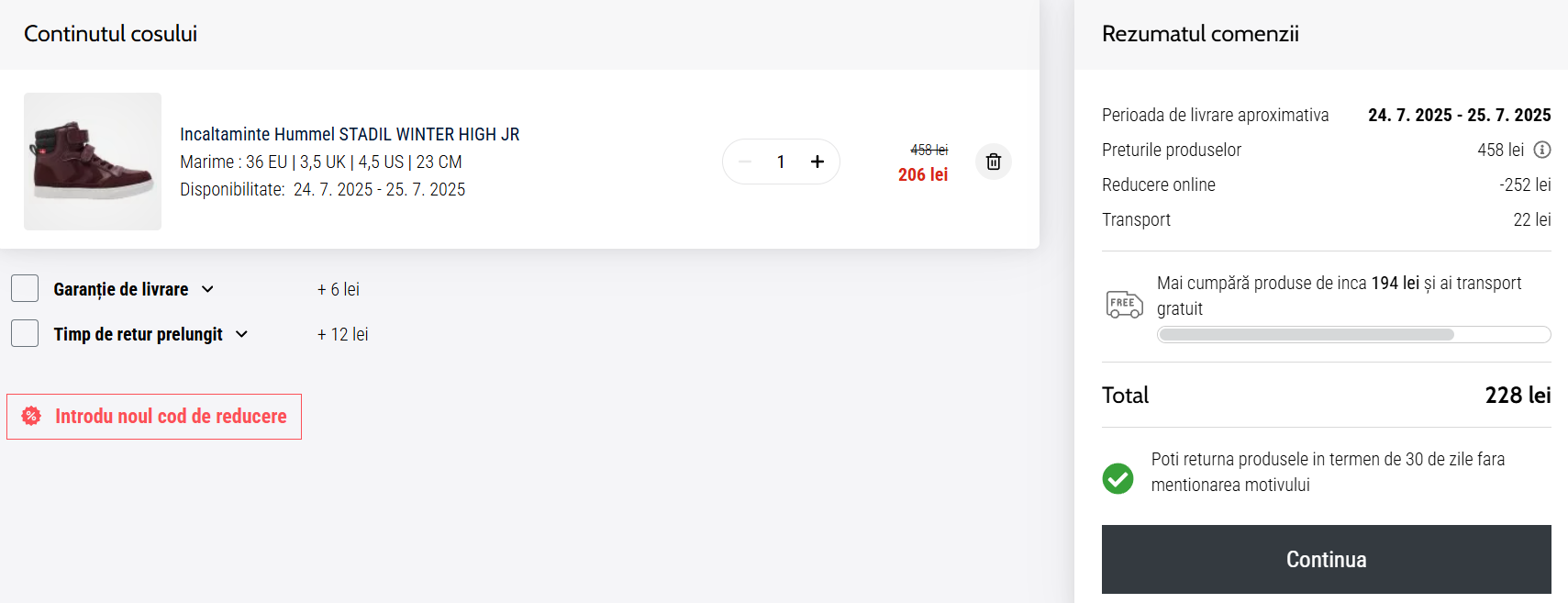Delete the Hummel shoe with trash icon

pyautogui.click(x=993, y=162)
